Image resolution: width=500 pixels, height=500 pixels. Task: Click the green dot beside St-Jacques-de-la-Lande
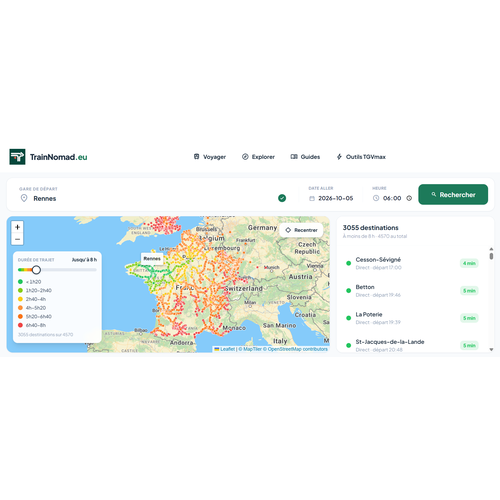tap(349, 345)
